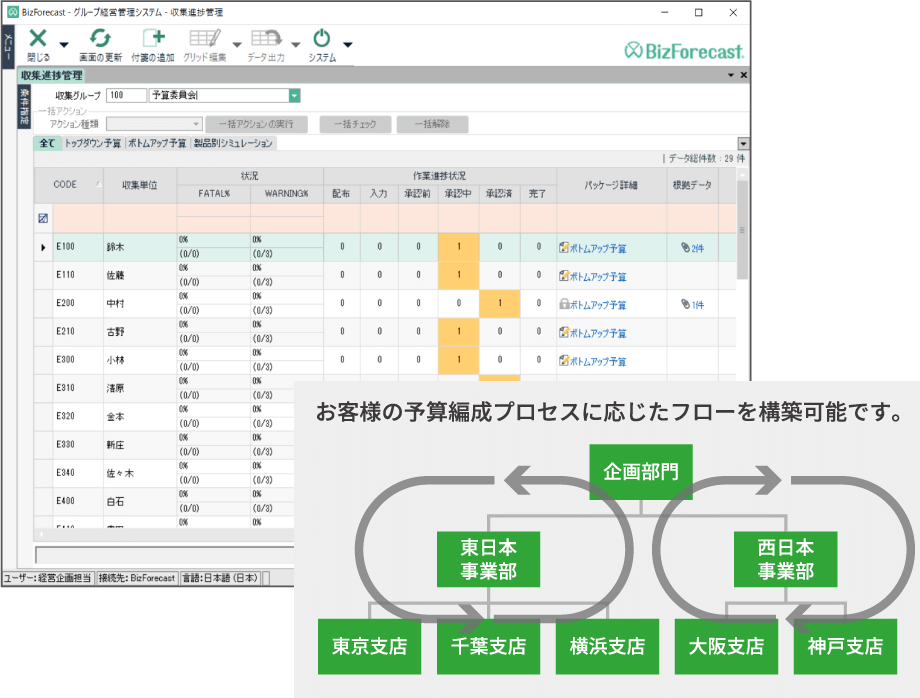Click the BizForecast app icon in title bar
The width and height of the screenshot is (920, 698).
coord(12,12)
